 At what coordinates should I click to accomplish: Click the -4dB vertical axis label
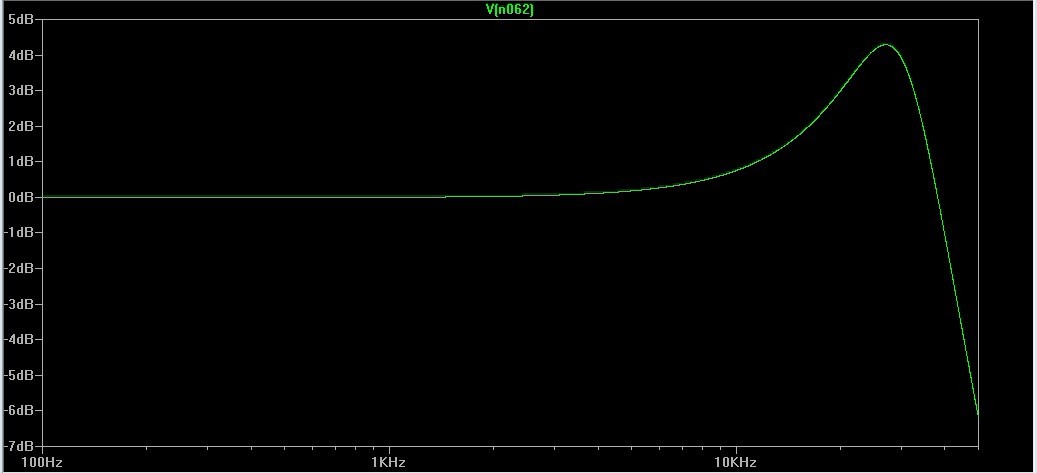tap(18, 339)
